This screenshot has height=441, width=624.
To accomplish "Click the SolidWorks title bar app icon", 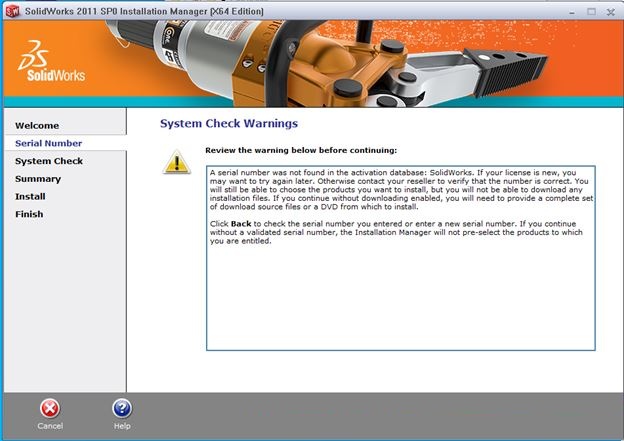I will pyautogui.click(x=12, y=11).
